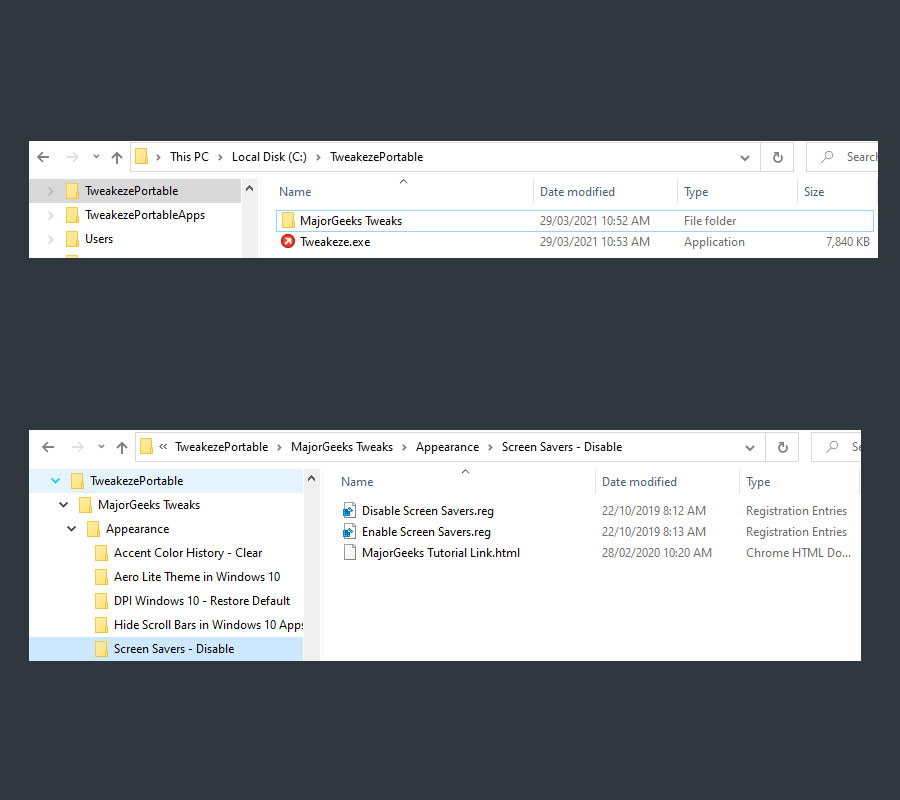Image resolution: width=900 pixels, height=800 pixels.
Task: Select the TweakezePortableApps sidebar folder
Action: pos(146,214)
